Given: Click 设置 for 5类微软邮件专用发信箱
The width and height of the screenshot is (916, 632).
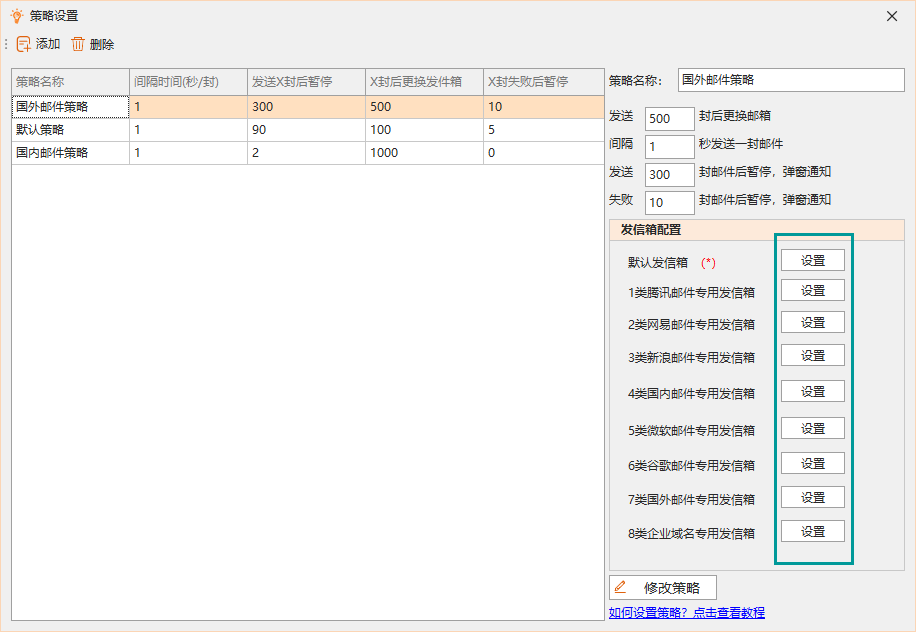Looking at the screenshot, I should coord(813,428).
